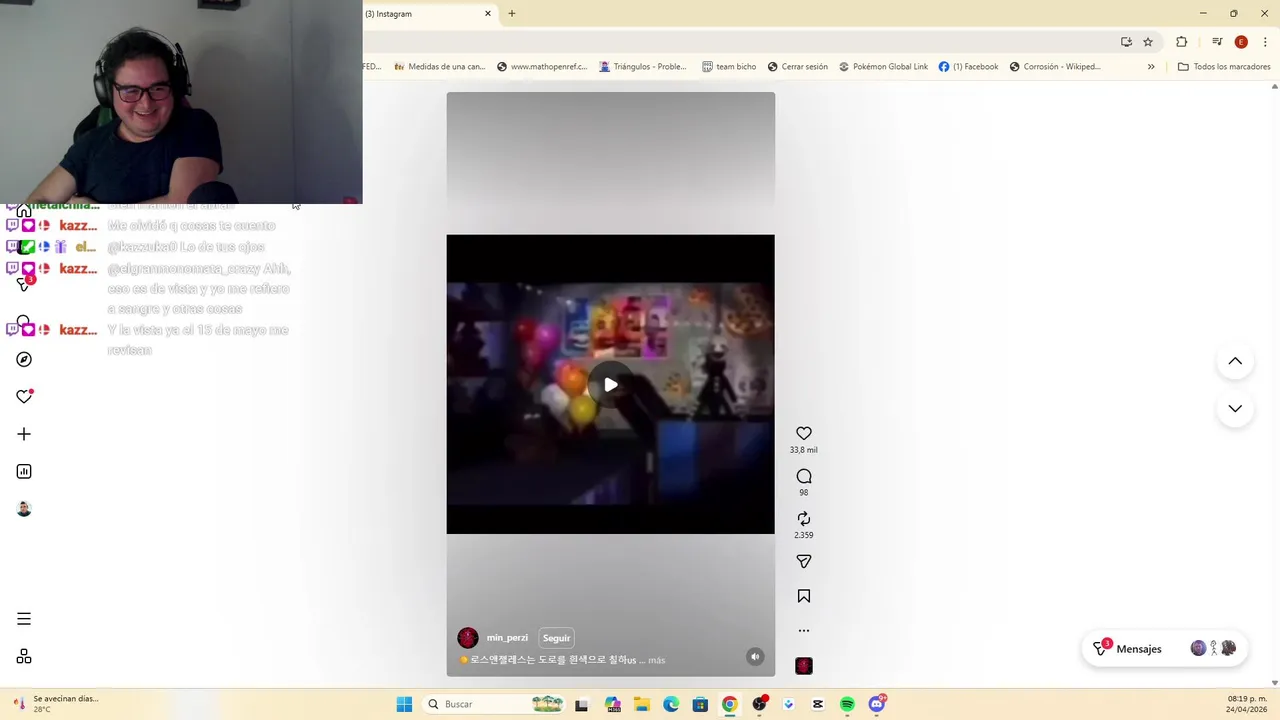Open the Instagram dashboard chart icon
The image size is (1280, 720).
[x=24, y=471]
